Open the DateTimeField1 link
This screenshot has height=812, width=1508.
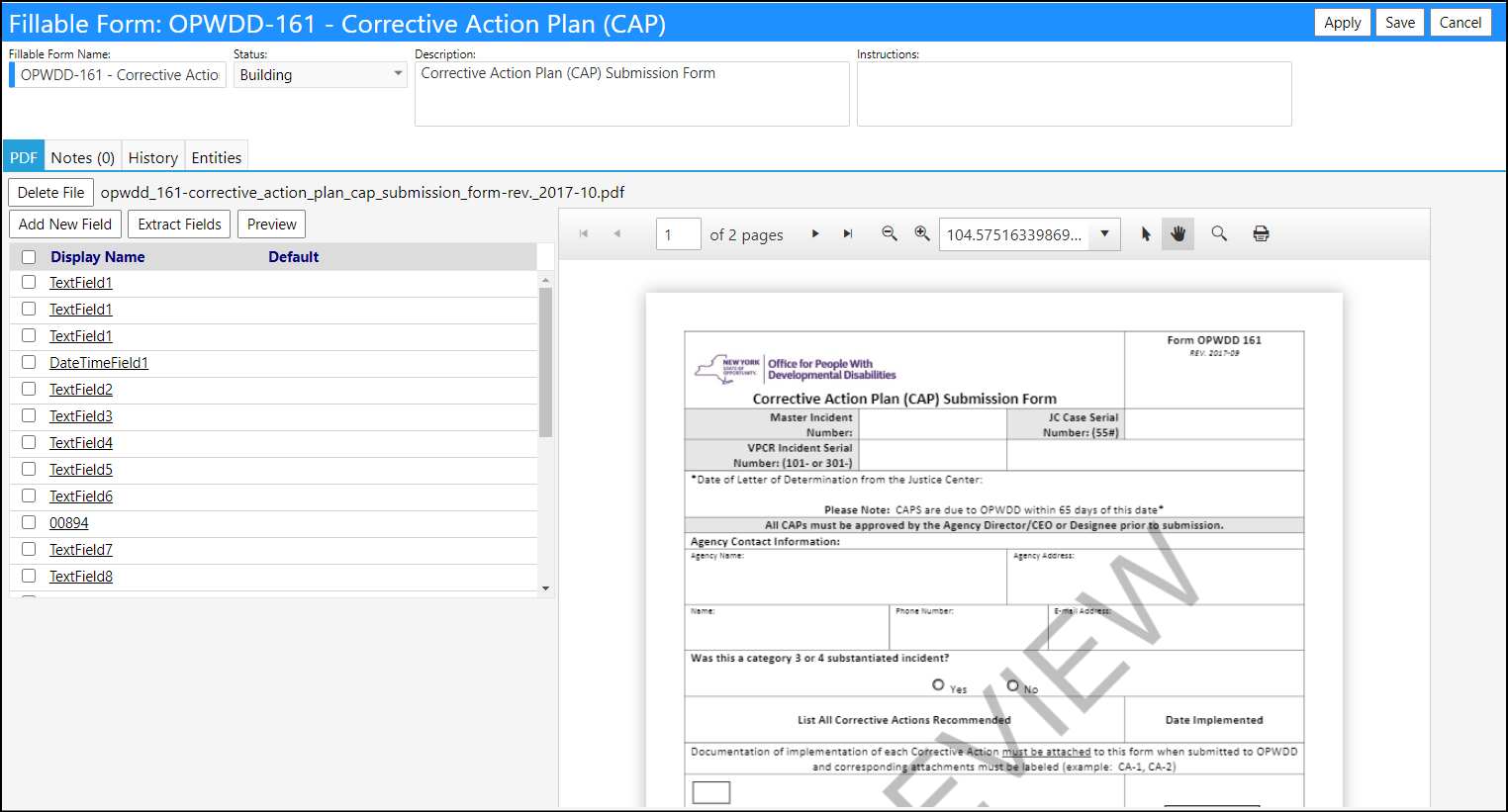99,363
